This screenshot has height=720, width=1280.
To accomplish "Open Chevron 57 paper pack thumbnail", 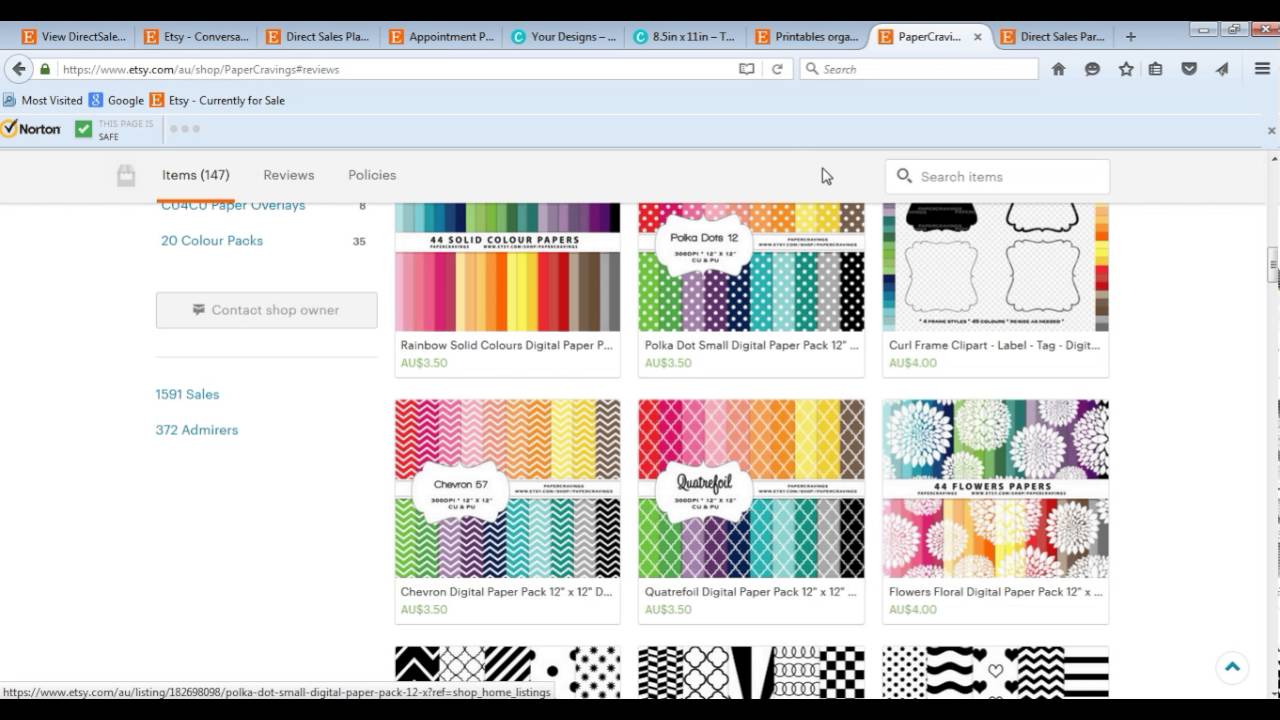I will (508, 489).
